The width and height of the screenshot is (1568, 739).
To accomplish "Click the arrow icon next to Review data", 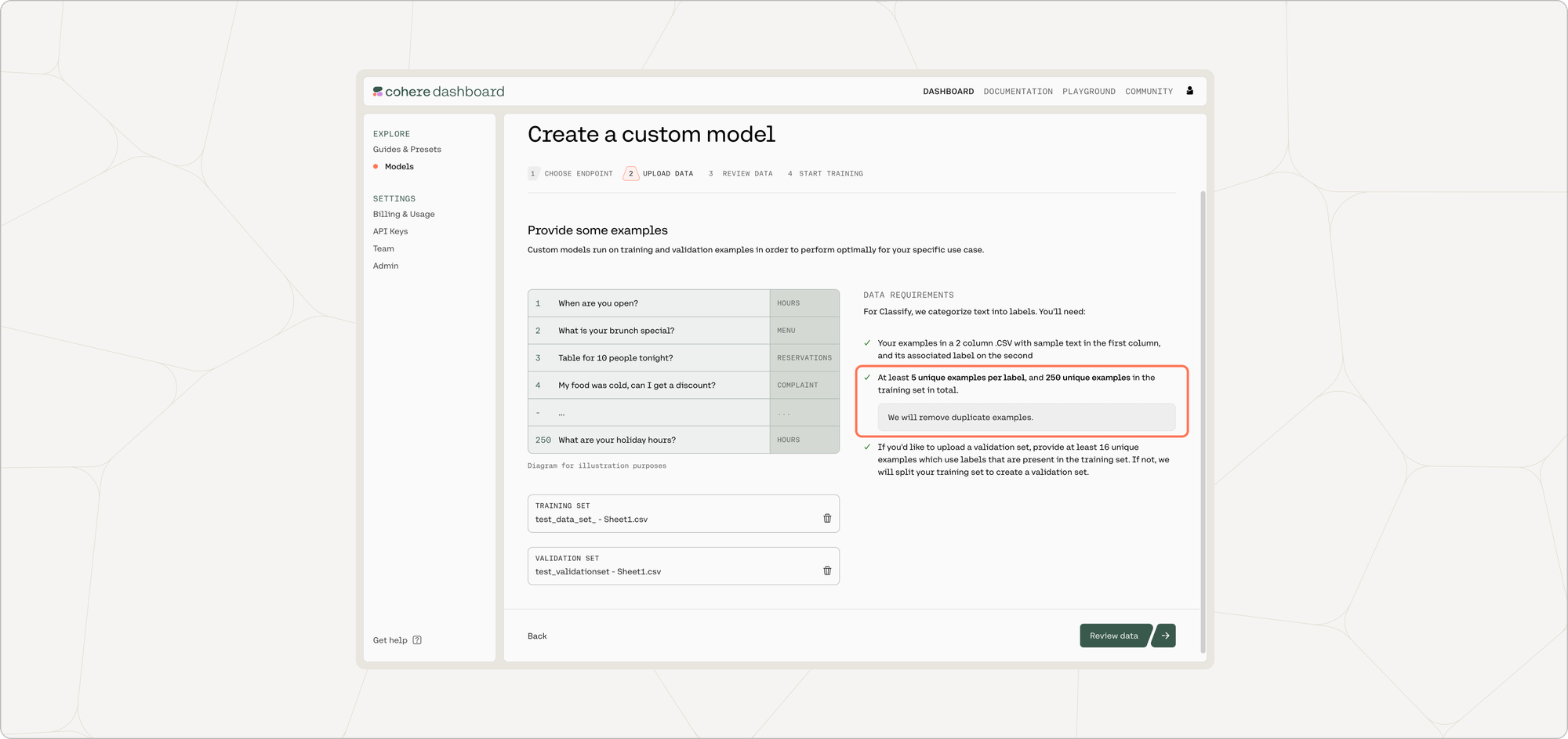I will coord(1165,636).
